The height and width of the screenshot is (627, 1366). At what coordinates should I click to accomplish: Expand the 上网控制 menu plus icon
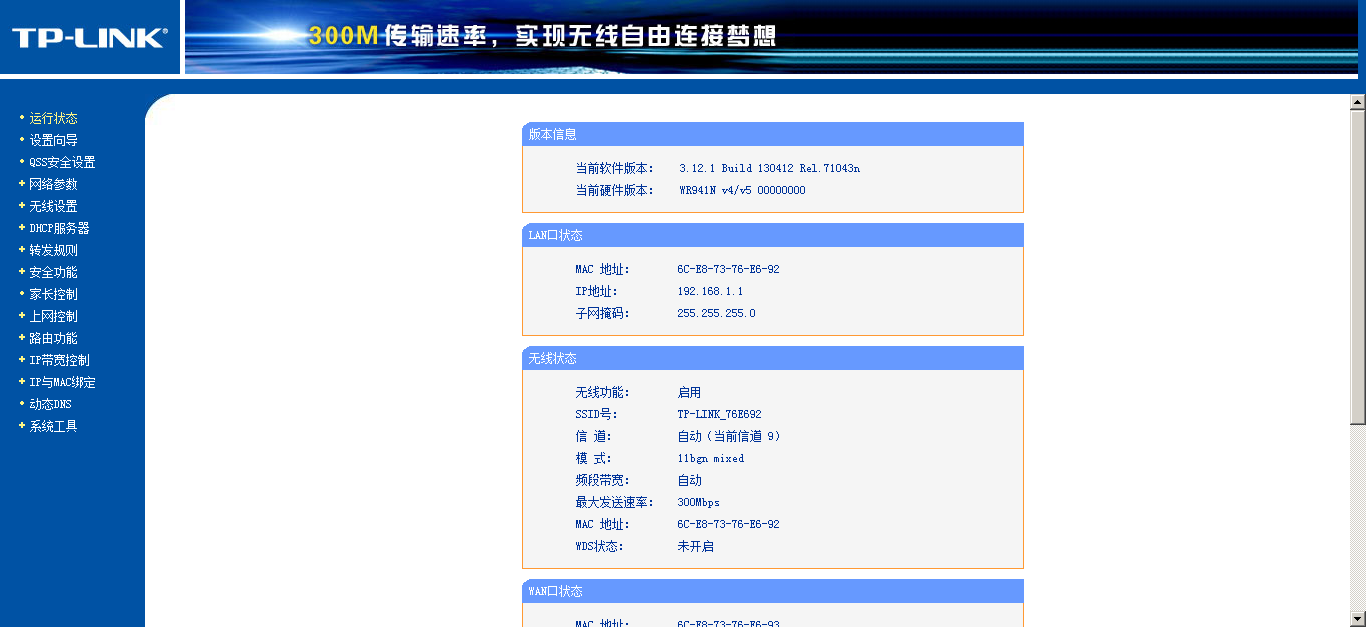coord(22,316)
